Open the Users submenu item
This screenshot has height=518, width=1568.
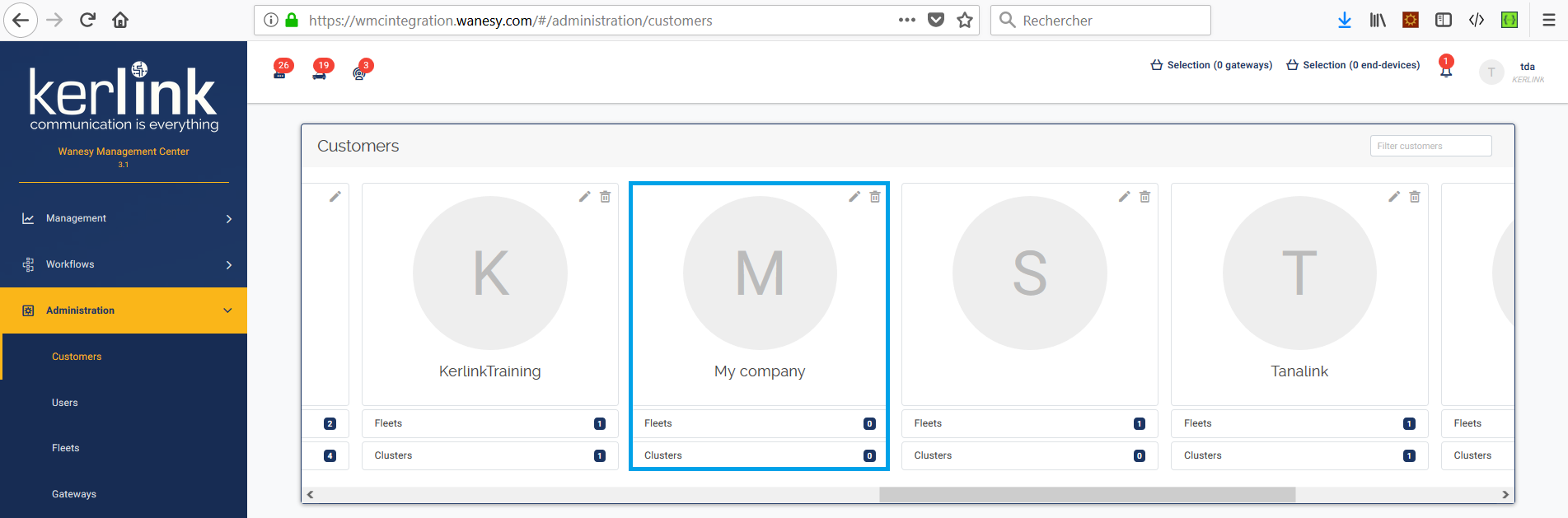click(65, 403)
